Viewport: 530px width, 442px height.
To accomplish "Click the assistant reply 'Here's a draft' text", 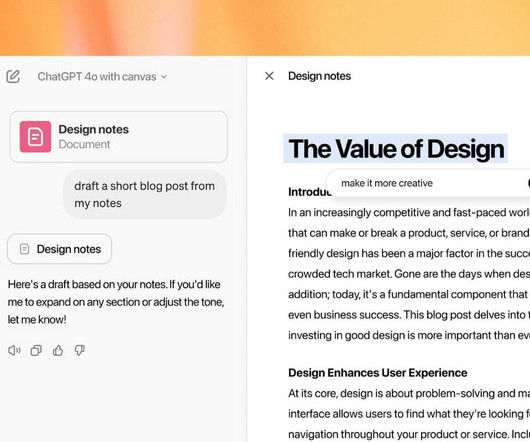I will coord(116,302).
